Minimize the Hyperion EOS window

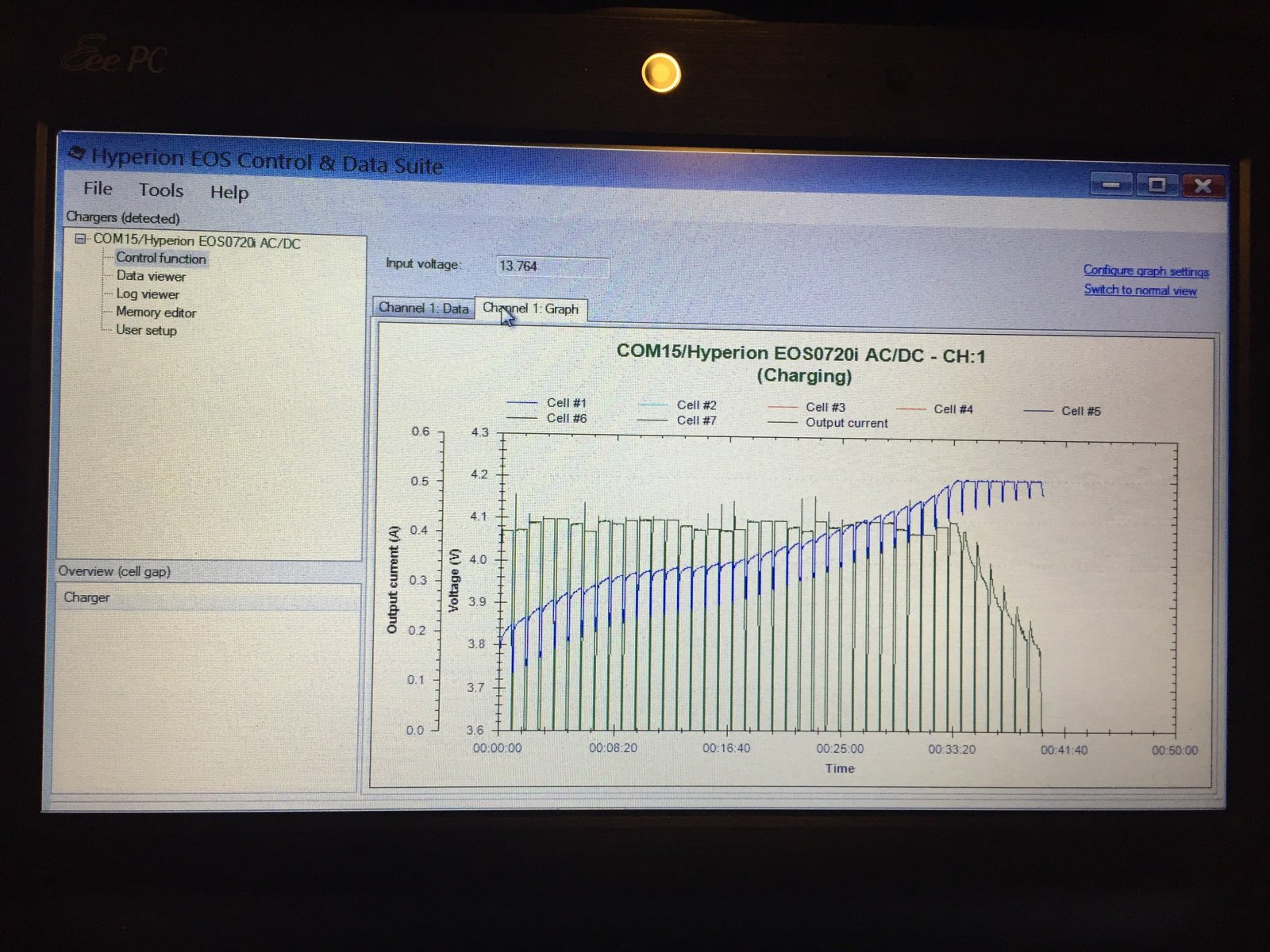(1111, 185)
